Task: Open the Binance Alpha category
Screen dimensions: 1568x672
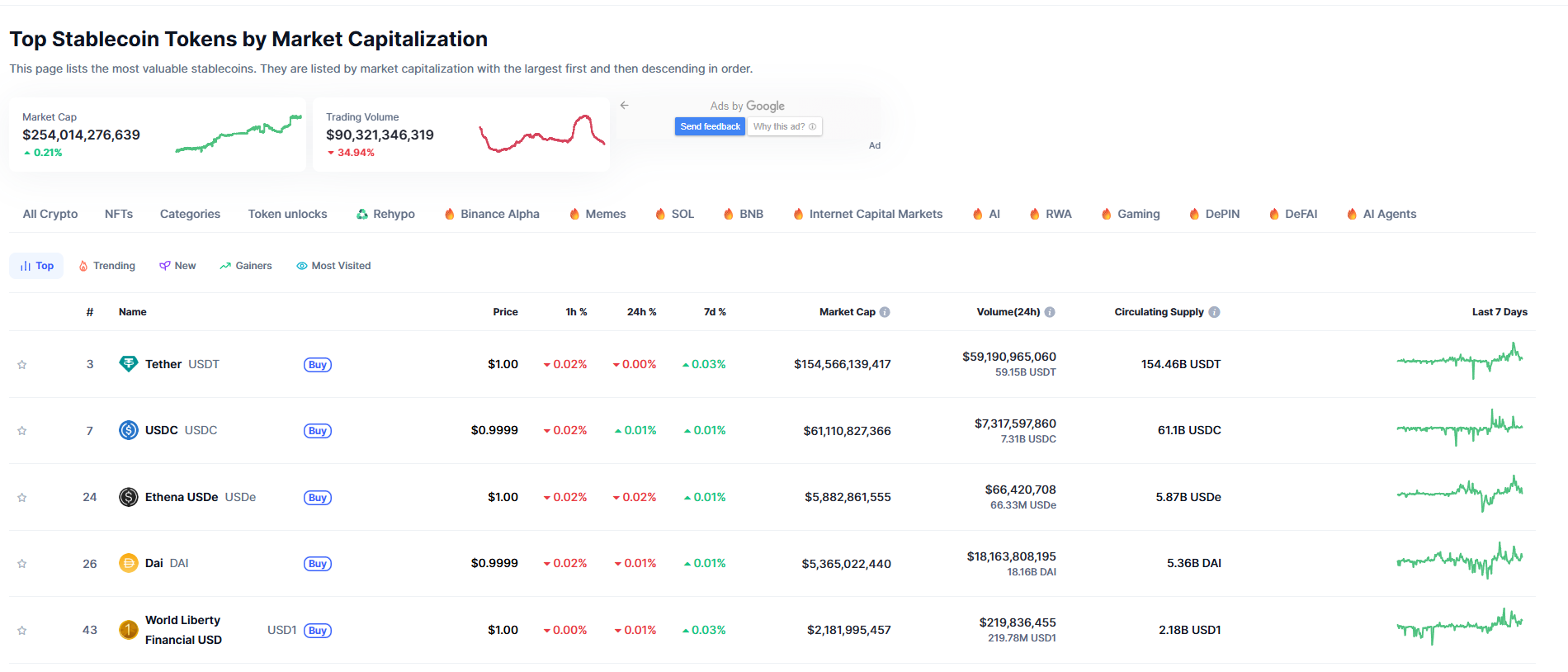Action: [x=492, y=214]
